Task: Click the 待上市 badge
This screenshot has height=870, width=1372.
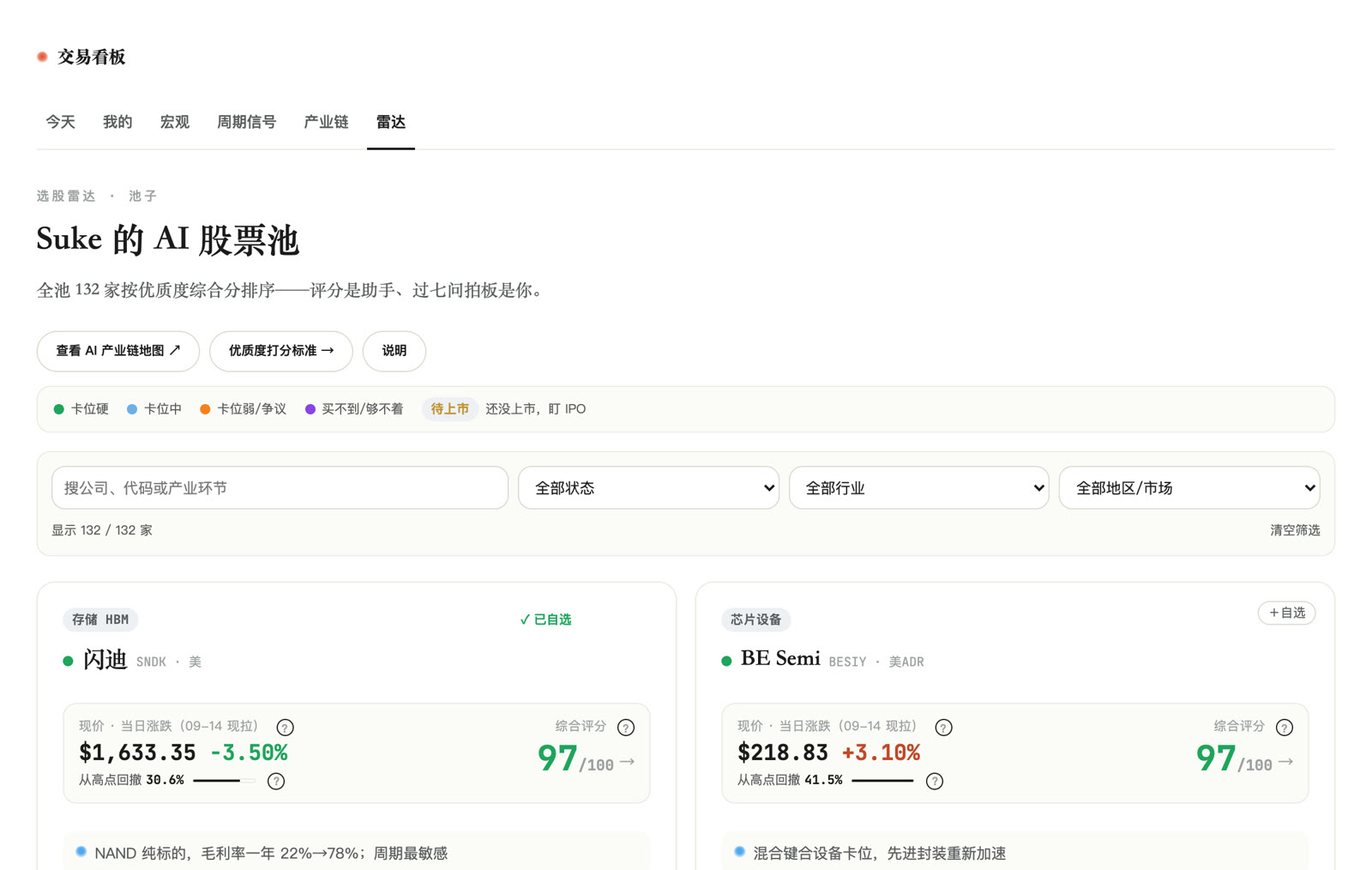Action: (x=449, y=409)
